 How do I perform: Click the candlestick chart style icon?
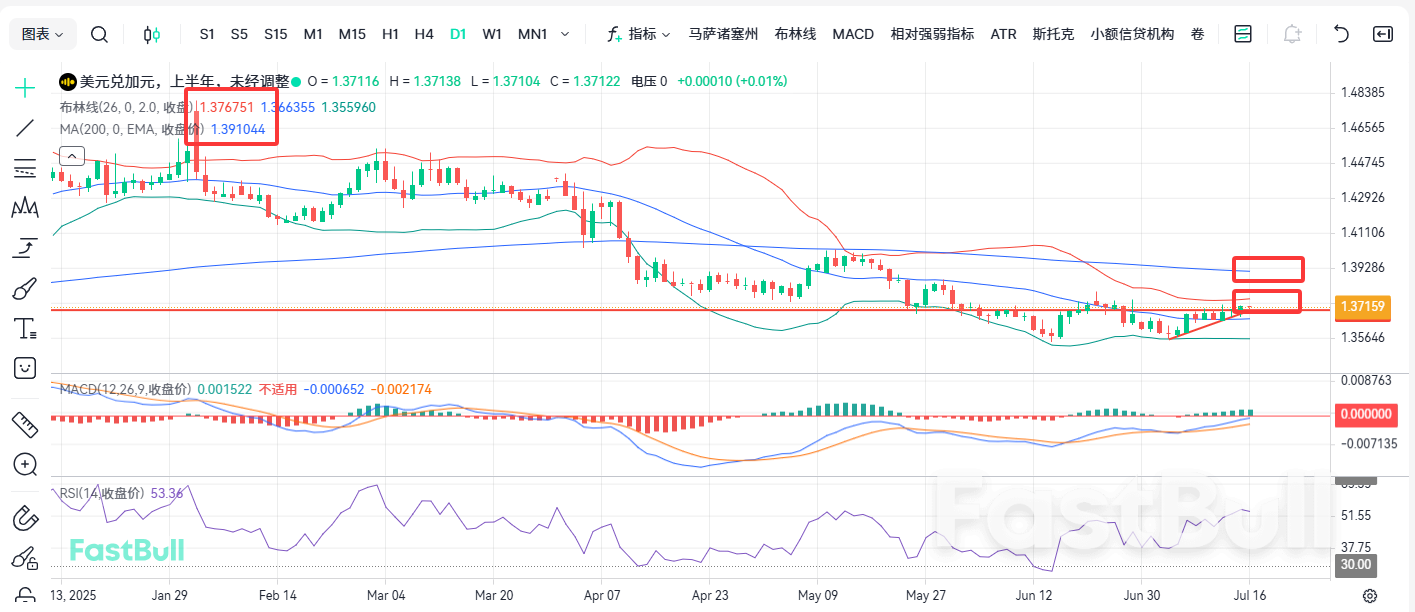(x=150, y=34)
